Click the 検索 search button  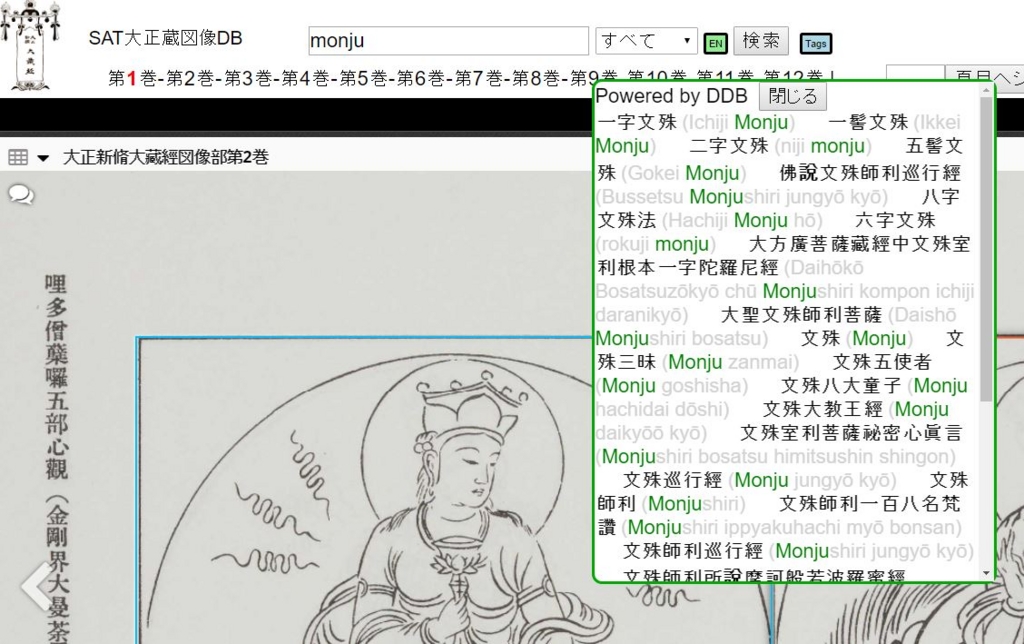pyautogui.click(x=761, y=40)
